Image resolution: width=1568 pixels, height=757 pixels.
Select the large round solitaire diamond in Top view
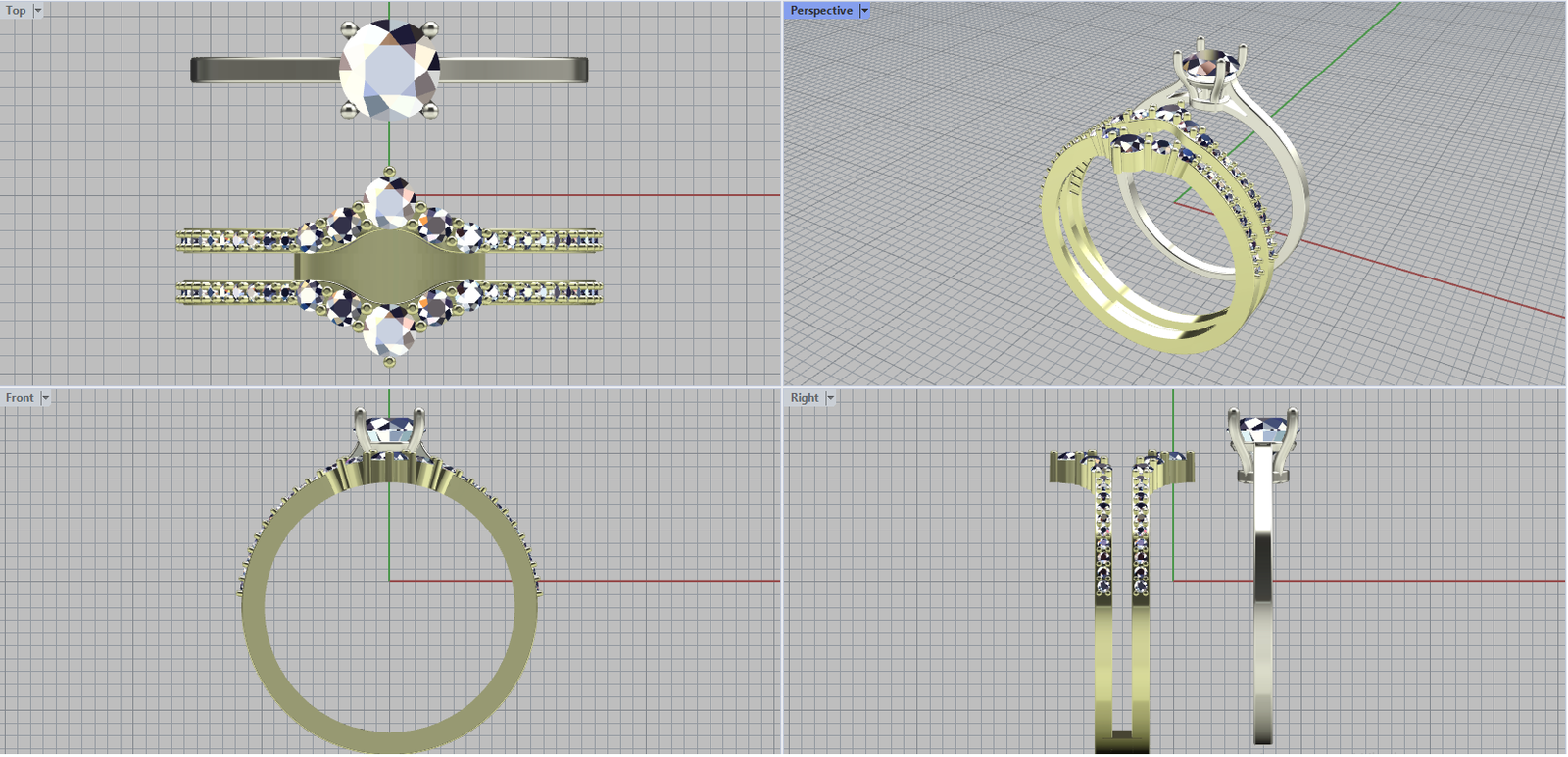click(389, 71)
